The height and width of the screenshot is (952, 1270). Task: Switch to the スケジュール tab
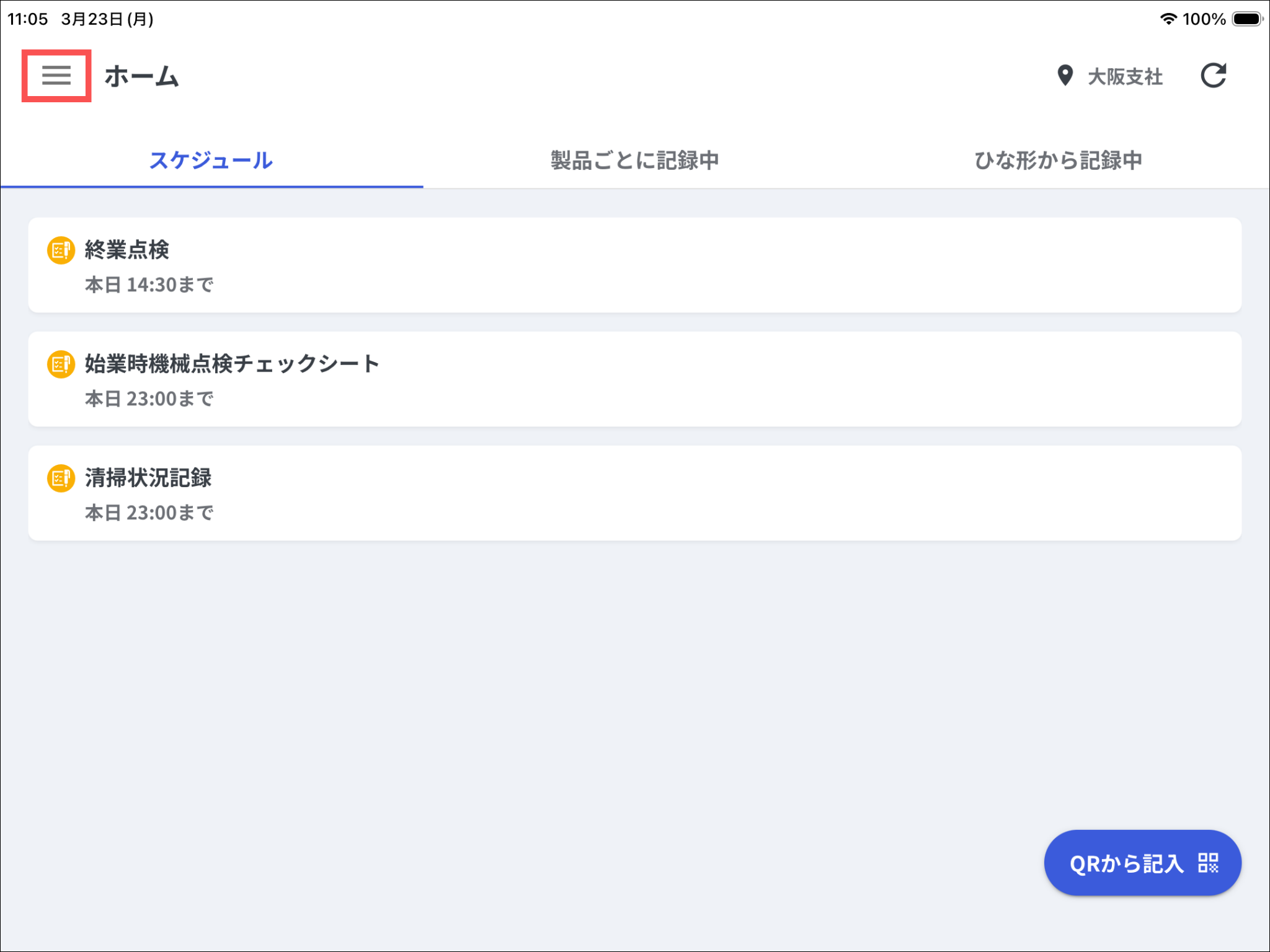pyautogui.click(x=211, y=161)
